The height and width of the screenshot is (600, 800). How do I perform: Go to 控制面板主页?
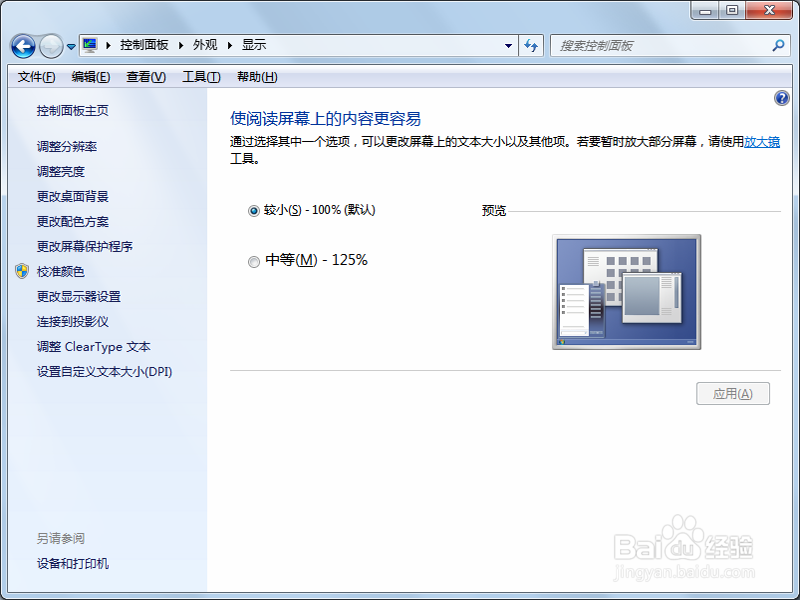pyautogui.click(x=72, y=111)
